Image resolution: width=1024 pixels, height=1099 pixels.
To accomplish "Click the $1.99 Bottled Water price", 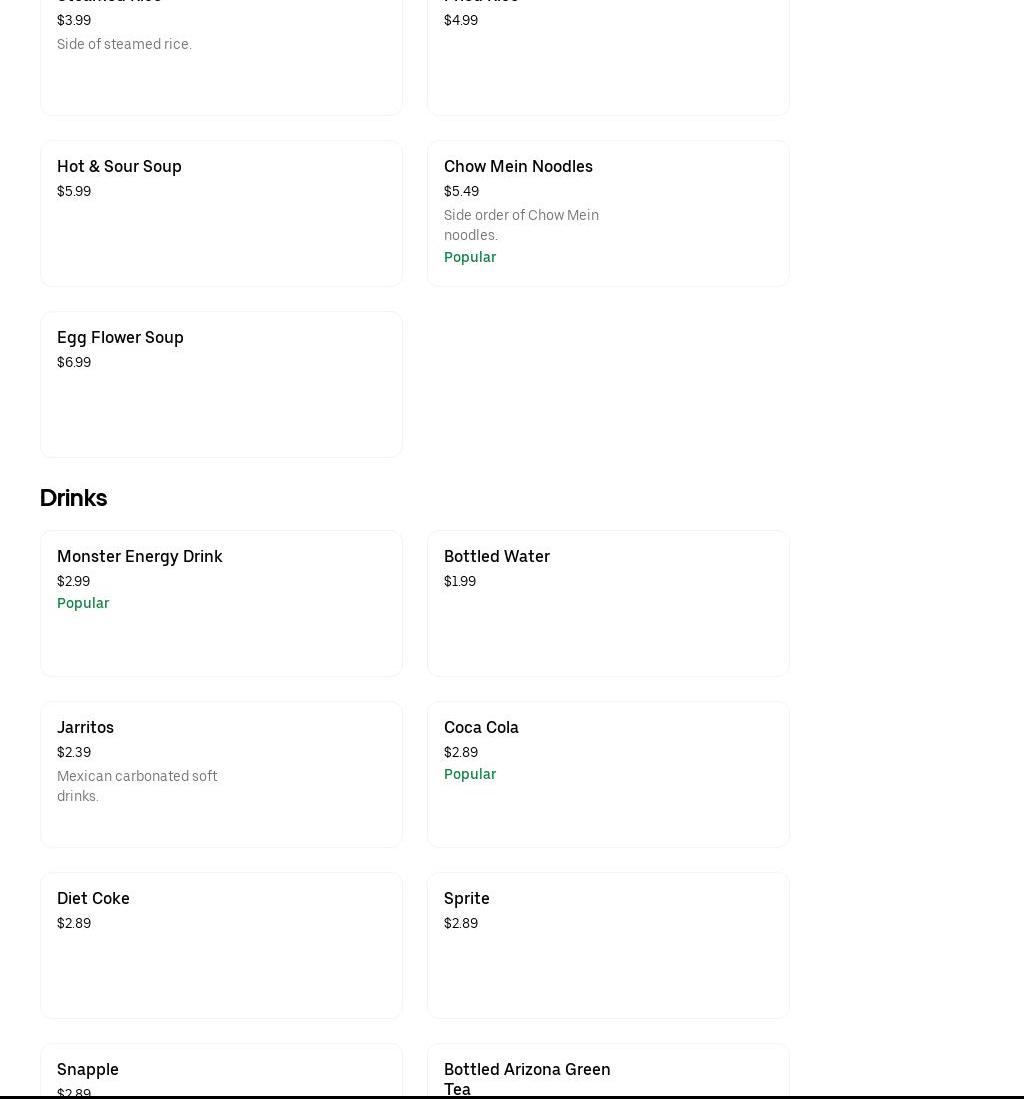I will coord(460,581).
